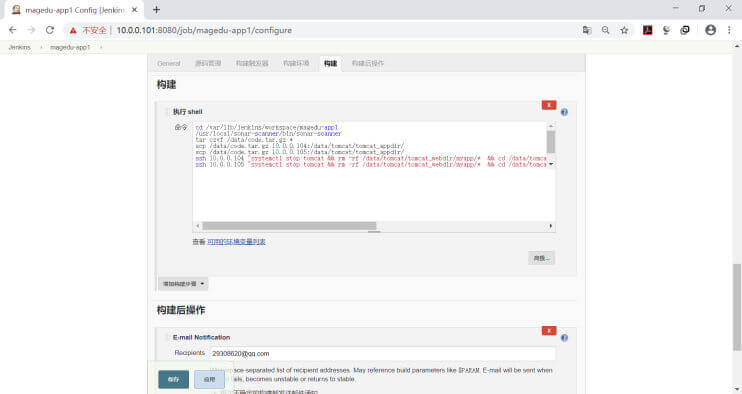
Task: Reload the Jenkins configure page
Action: 50,30
